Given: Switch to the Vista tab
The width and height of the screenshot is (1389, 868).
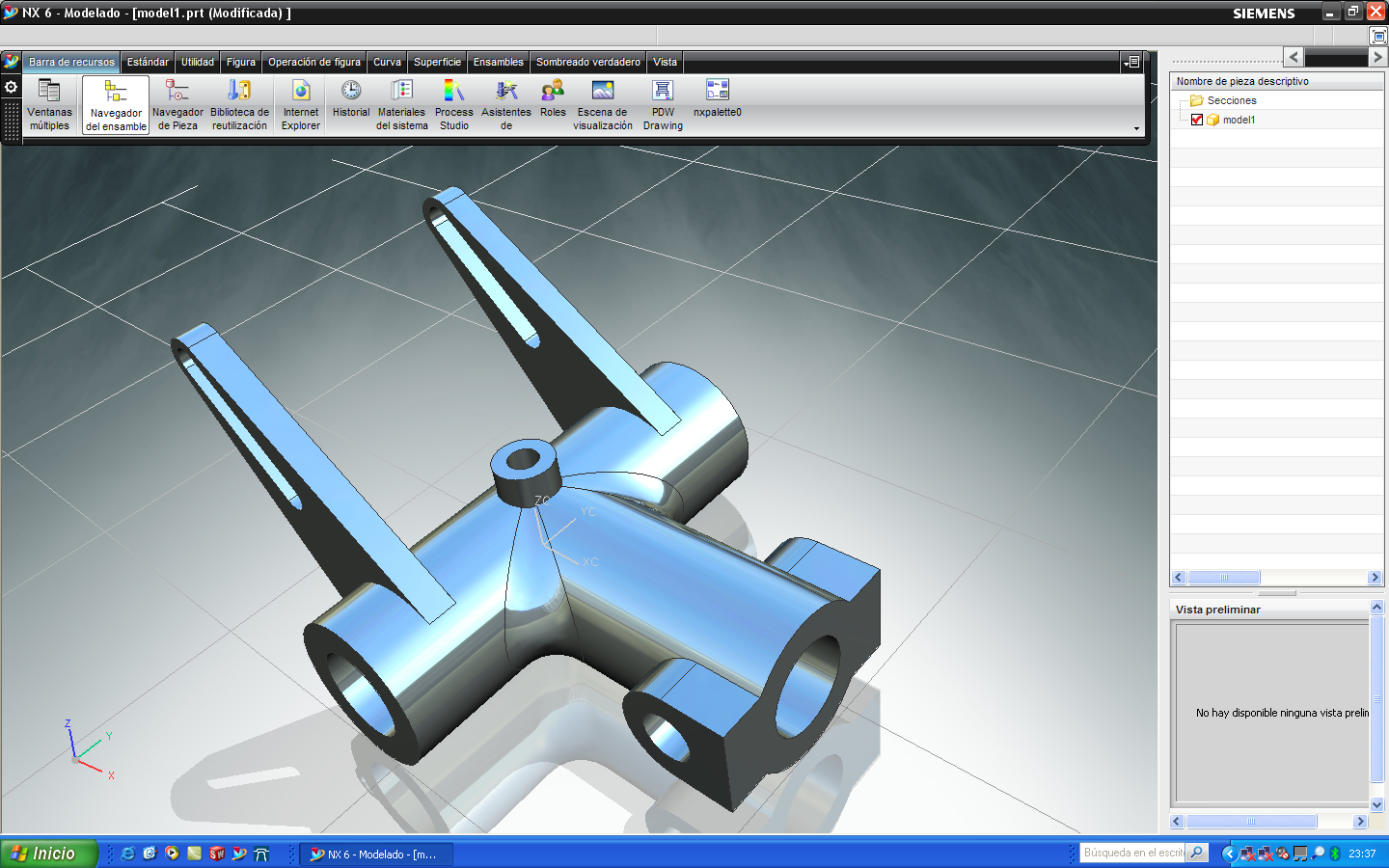Looking at the screenshot, I should (x=665, y=62).
